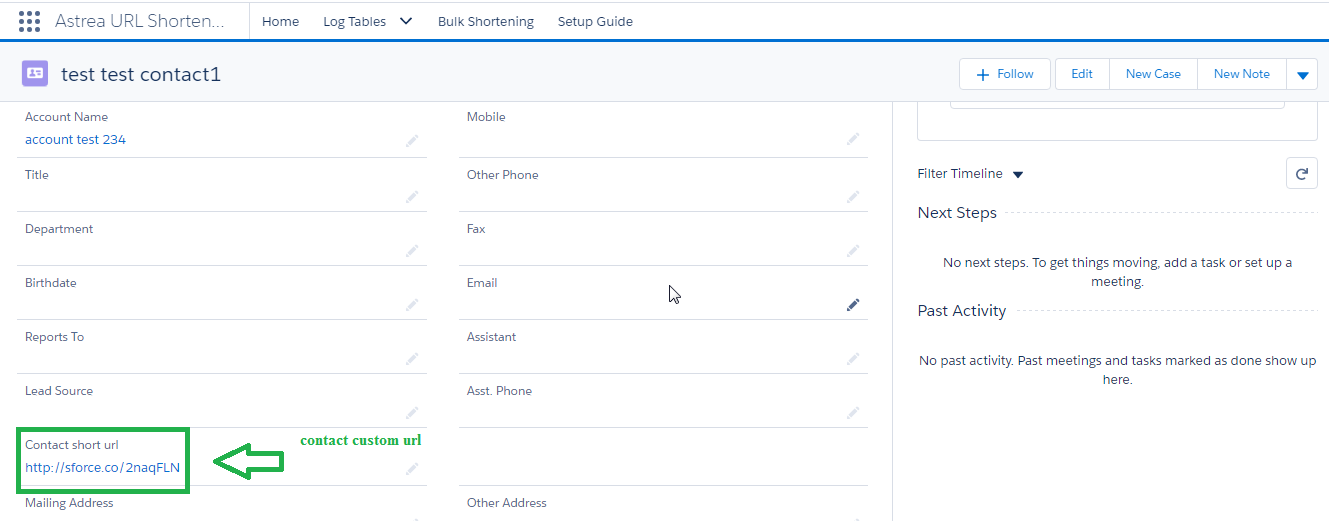Edit Lead Source with its pencil icon
The height and width of the screenshot is (521, 1329).
(x=412, y=413)
